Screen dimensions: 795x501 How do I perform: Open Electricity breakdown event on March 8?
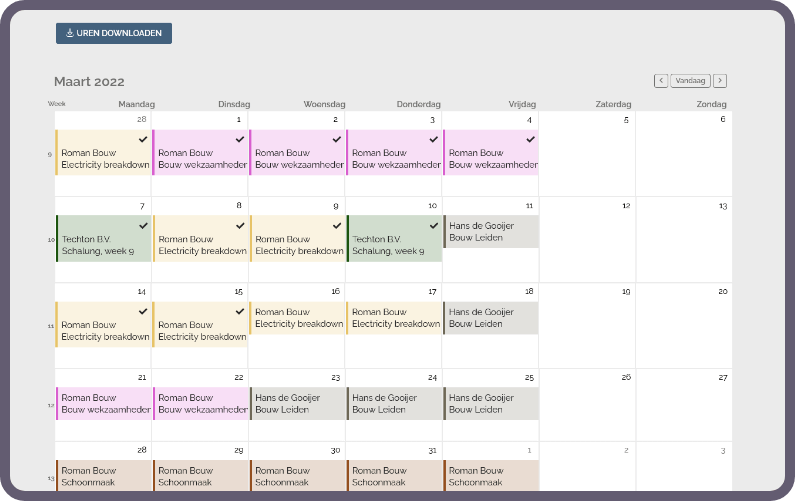[200, 238]
